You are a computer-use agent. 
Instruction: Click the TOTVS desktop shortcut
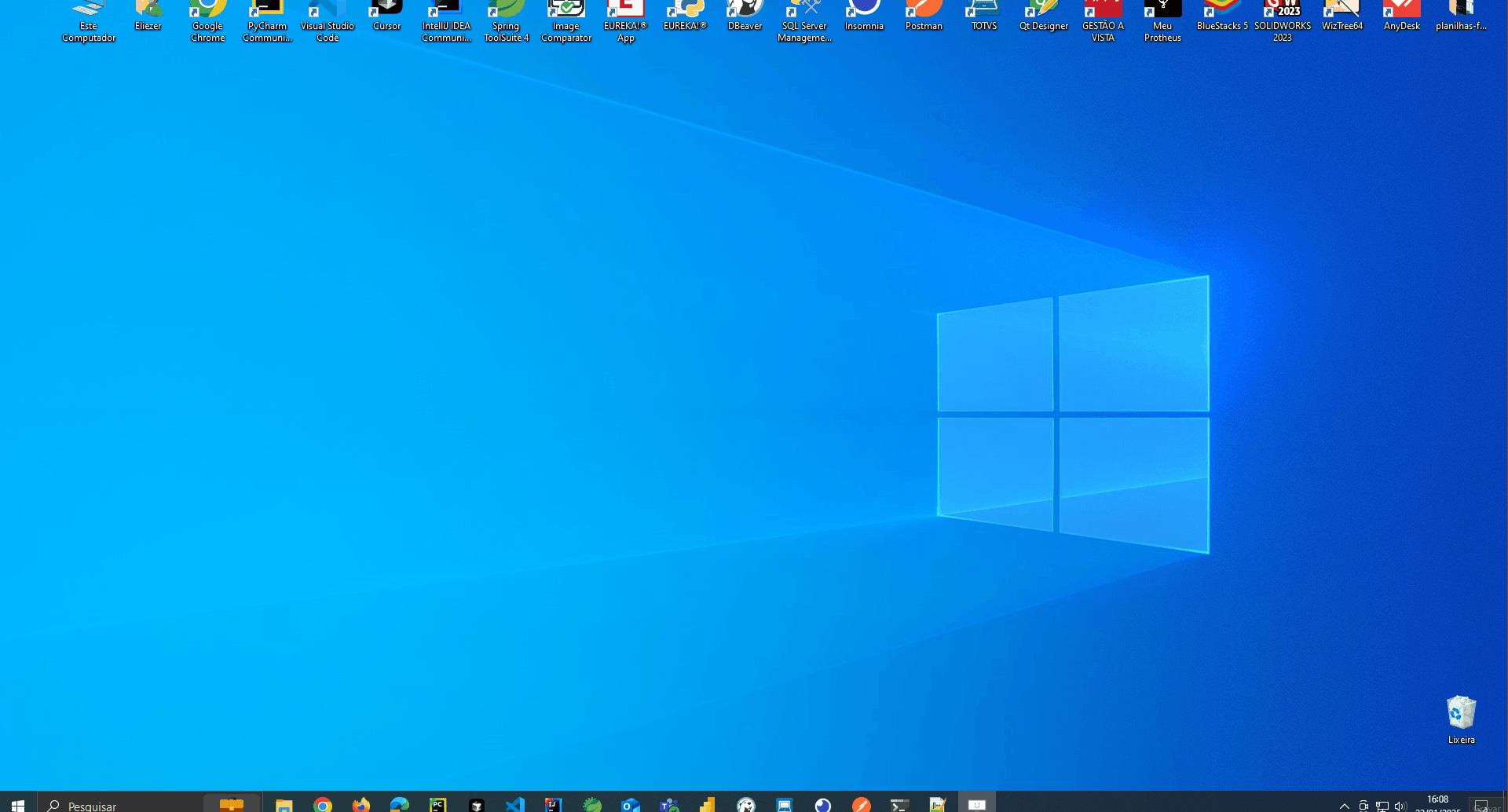click(x=983, y=16)
